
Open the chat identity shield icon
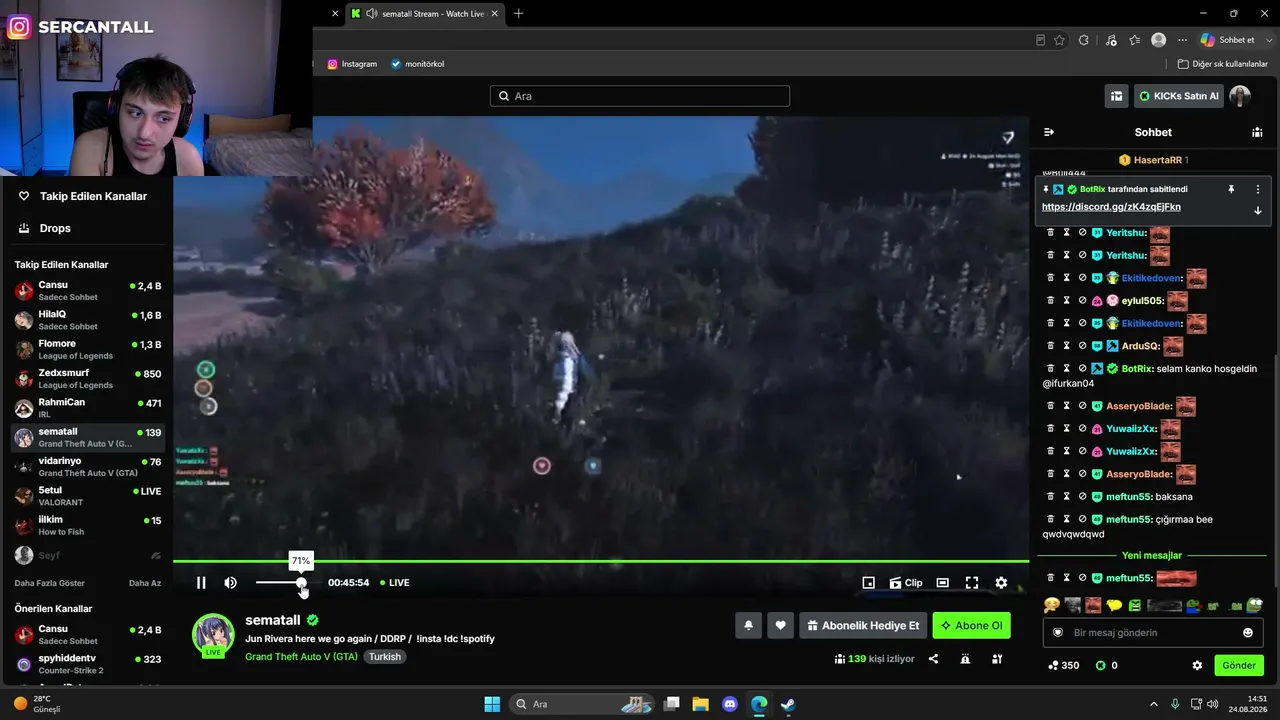[1058, 633]
